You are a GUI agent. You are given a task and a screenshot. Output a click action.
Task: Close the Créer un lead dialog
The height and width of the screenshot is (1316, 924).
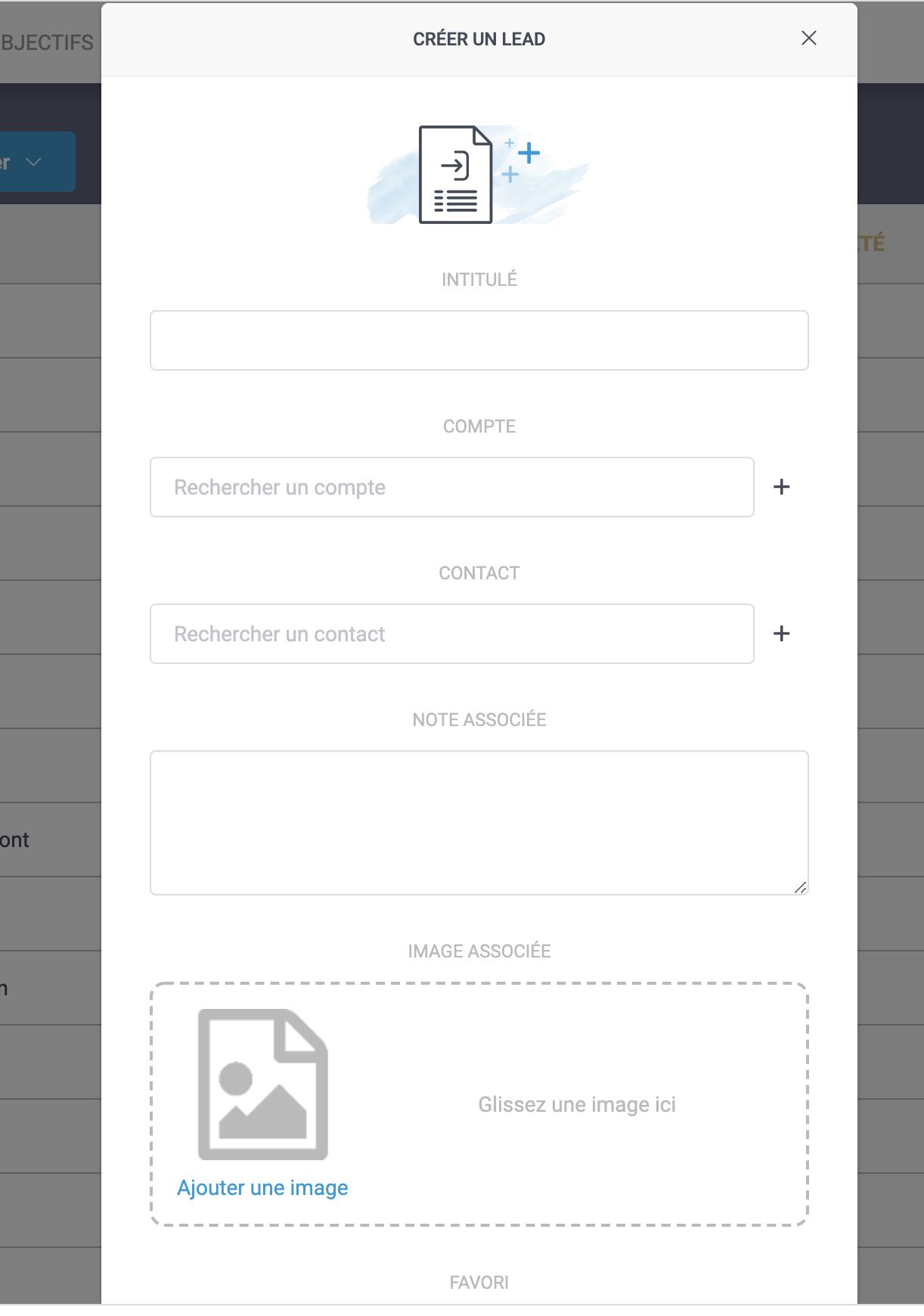coord(808,39)
